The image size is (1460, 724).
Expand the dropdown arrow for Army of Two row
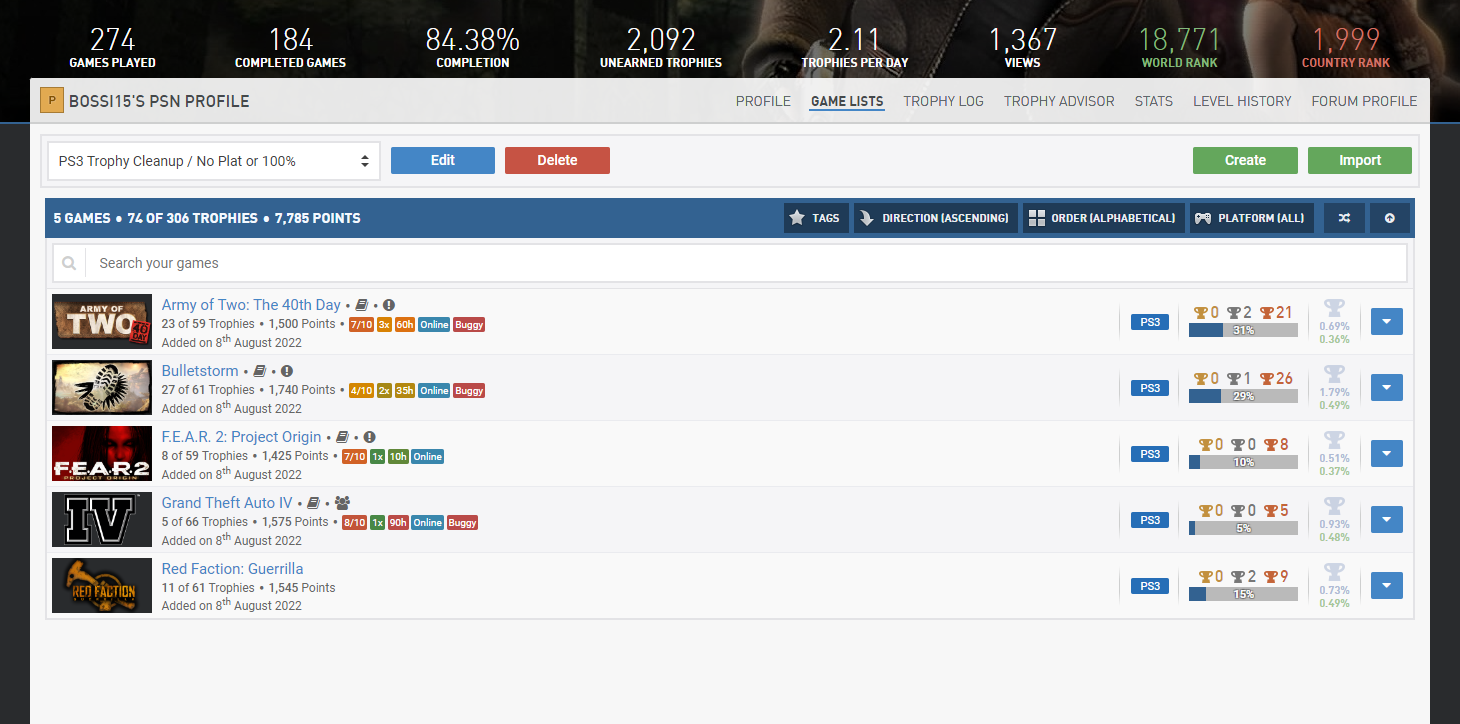click(x=1386, y=322)
